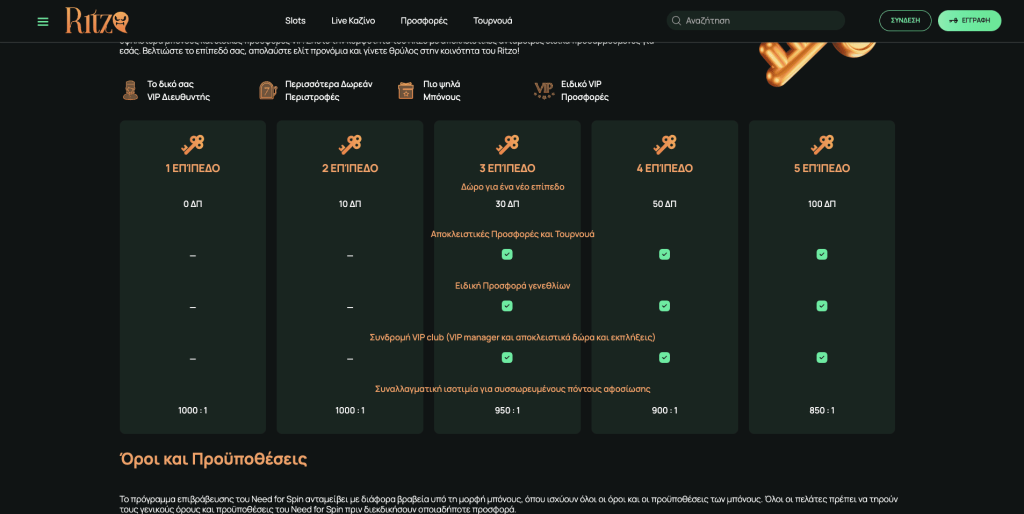Open the Slots menu item
The width and height of the screenshot is (1024, 514).
(295, 21)
